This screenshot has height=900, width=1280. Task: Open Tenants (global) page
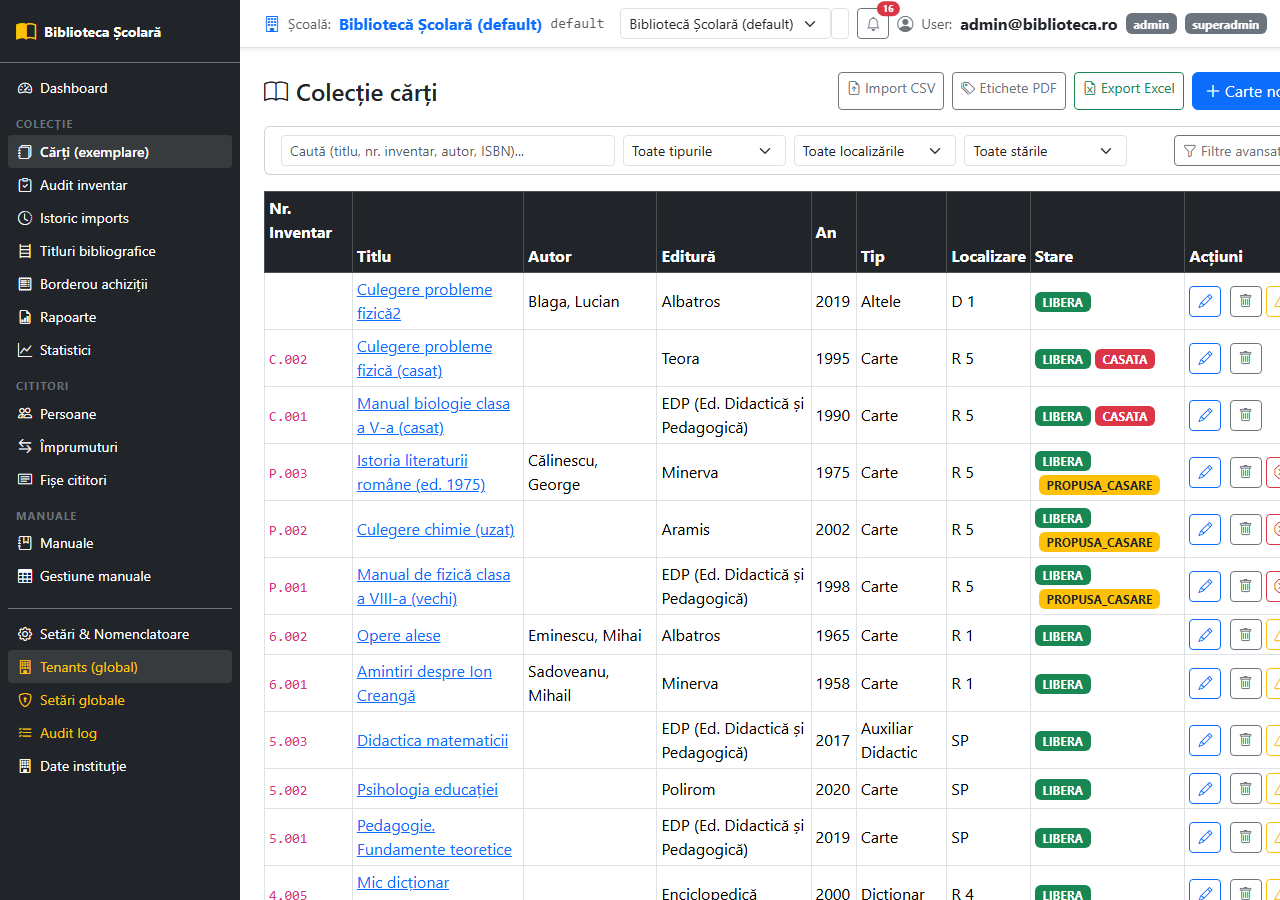pos(120,667)
